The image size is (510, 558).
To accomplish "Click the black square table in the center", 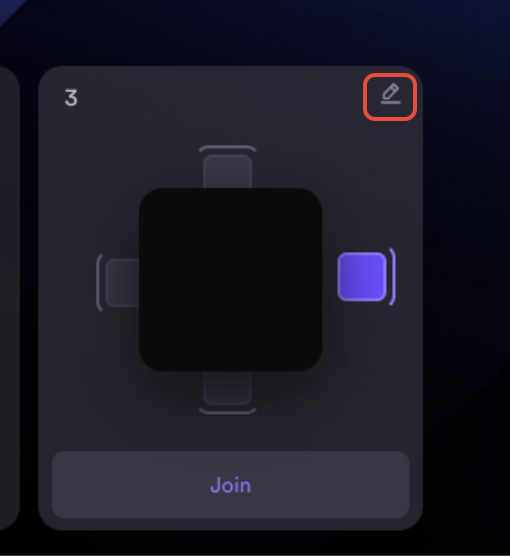I will coord(231,280).
